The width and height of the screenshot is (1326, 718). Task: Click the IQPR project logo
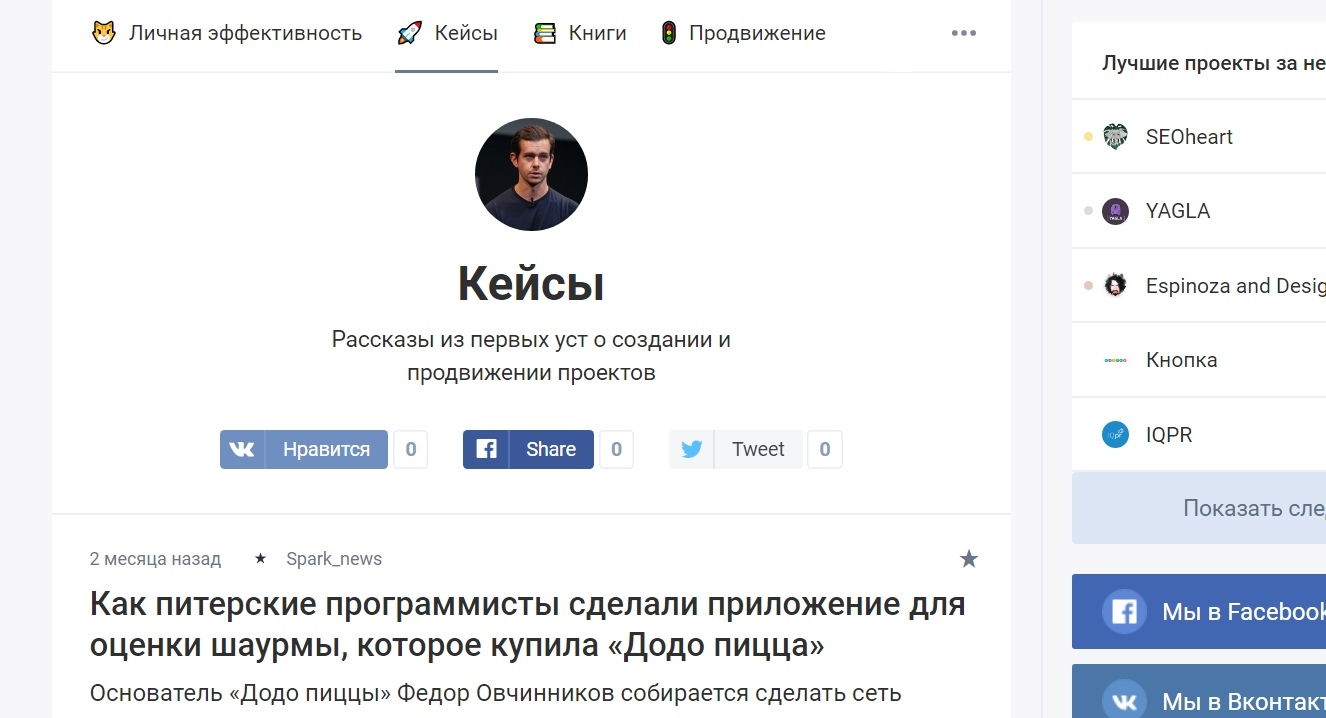point(1115,435)
